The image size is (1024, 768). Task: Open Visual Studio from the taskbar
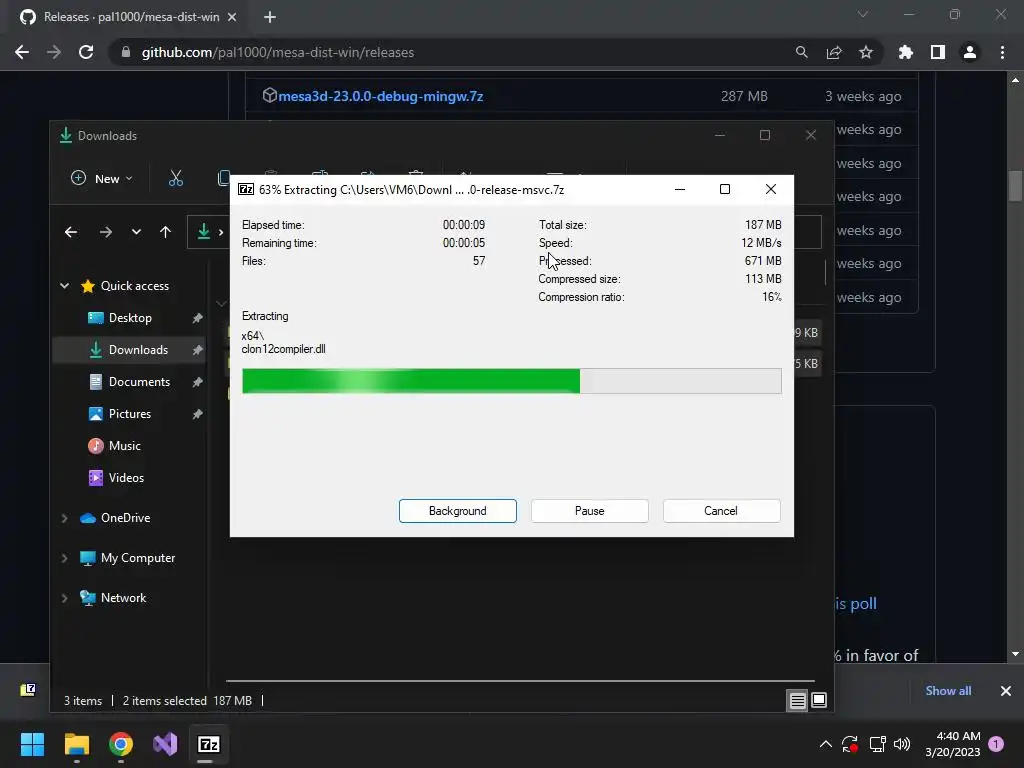(x=165, y=744)
